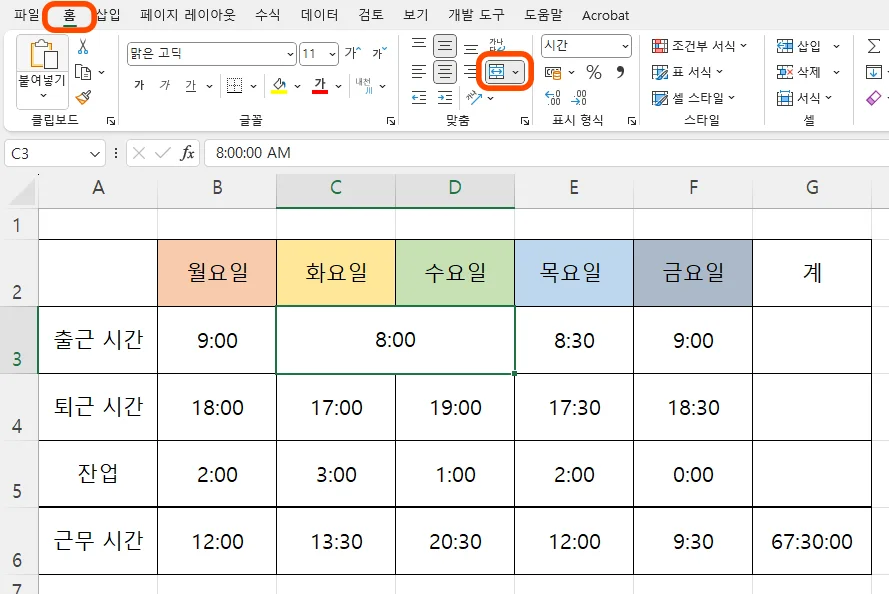Click the Clear eraser icon
This screenshot has width=889, height=594.
(x=874, y=98)
